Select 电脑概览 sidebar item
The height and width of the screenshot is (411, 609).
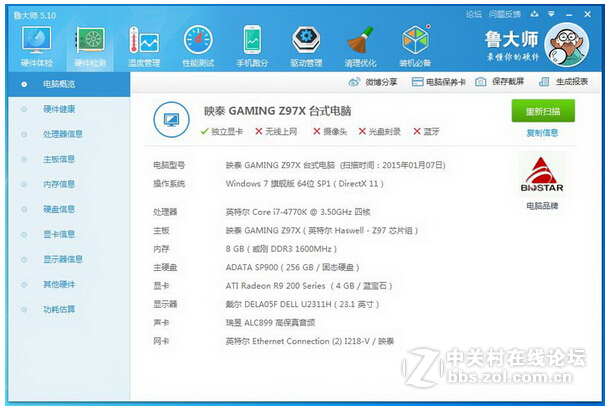pos(69,84)
